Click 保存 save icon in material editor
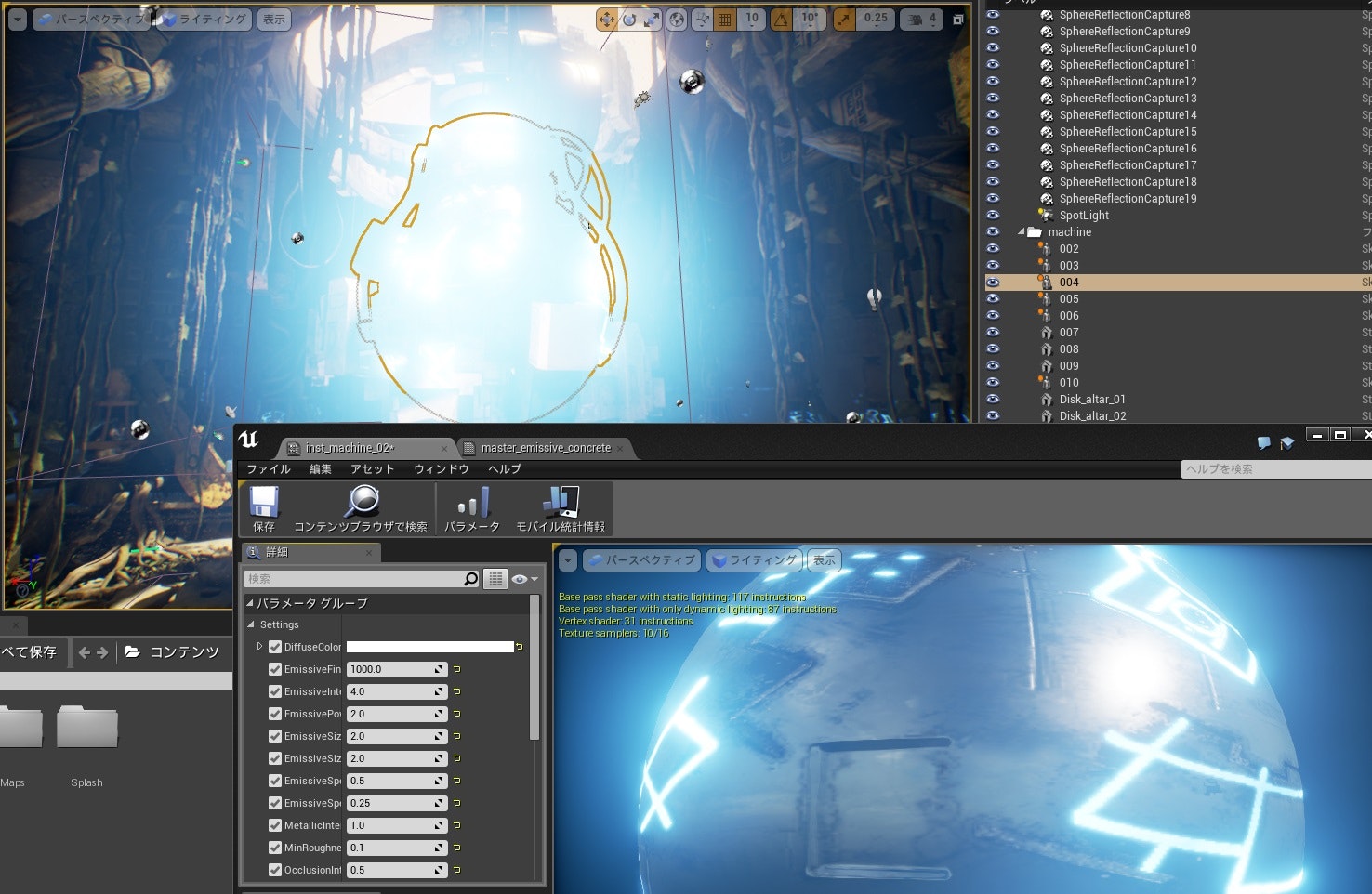The image size is (1372, 894). pyautogui.click(x=264, y=508)
